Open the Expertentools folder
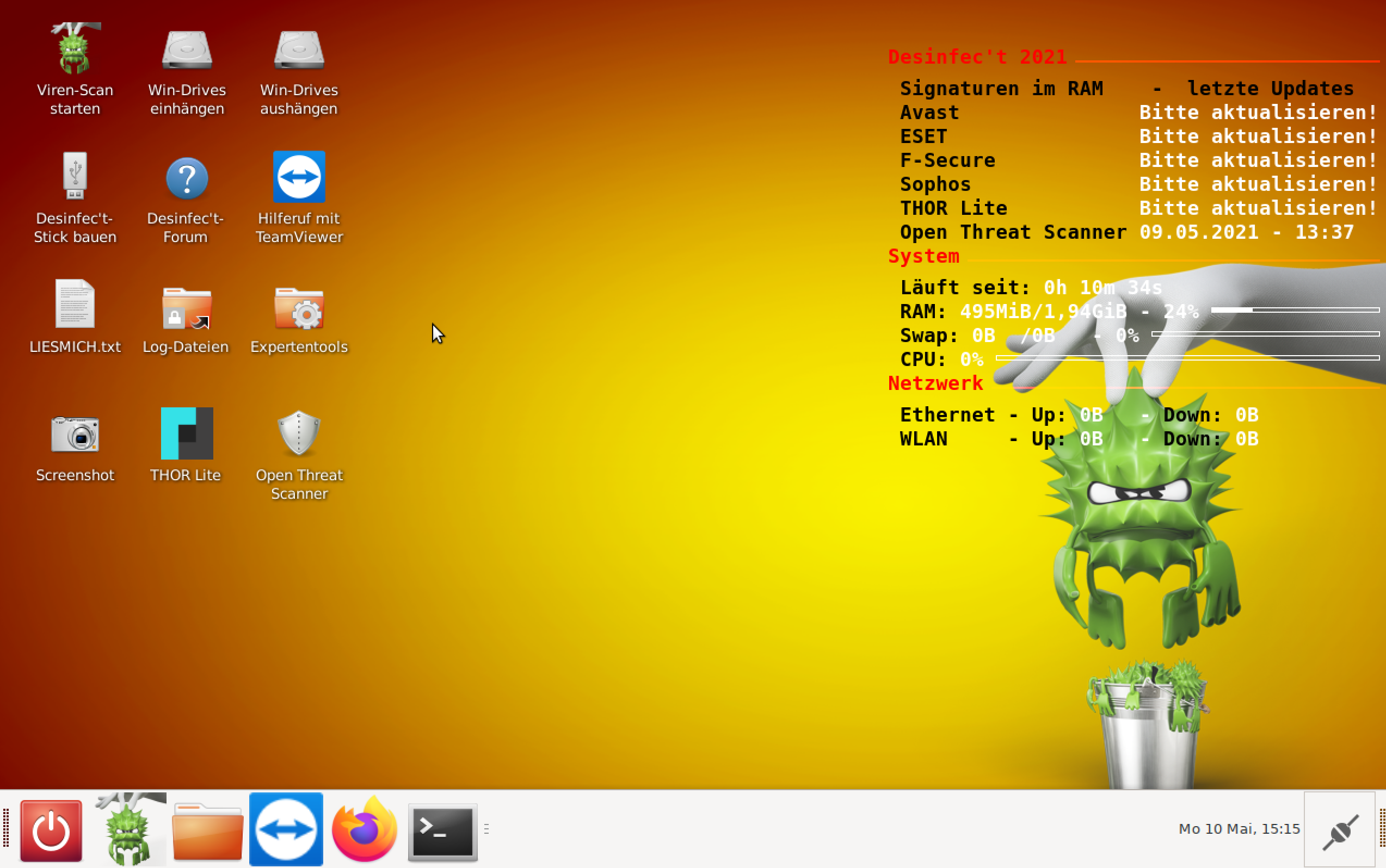 [299, 307]
